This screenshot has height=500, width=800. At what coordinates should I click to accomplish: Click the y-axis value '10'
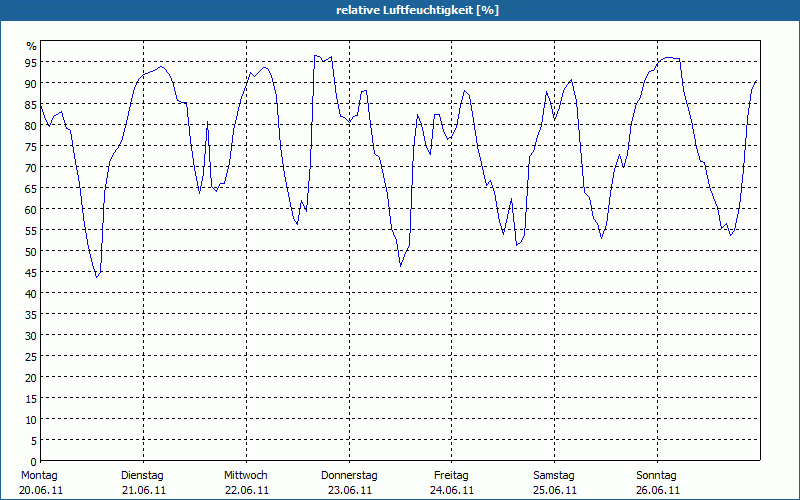[x=31, y=420]
